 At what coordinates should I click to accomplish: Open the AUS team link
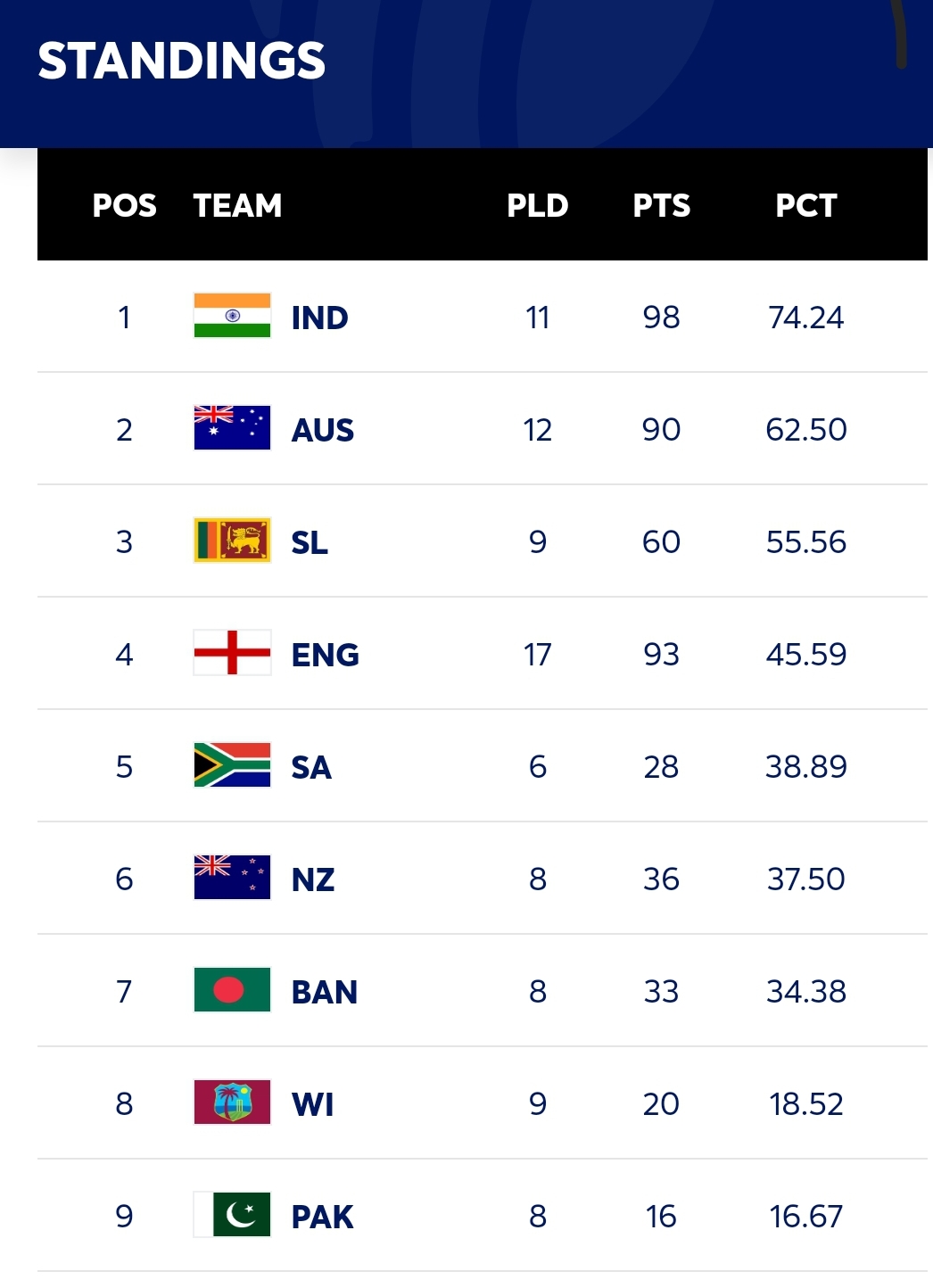pos(322,430)
